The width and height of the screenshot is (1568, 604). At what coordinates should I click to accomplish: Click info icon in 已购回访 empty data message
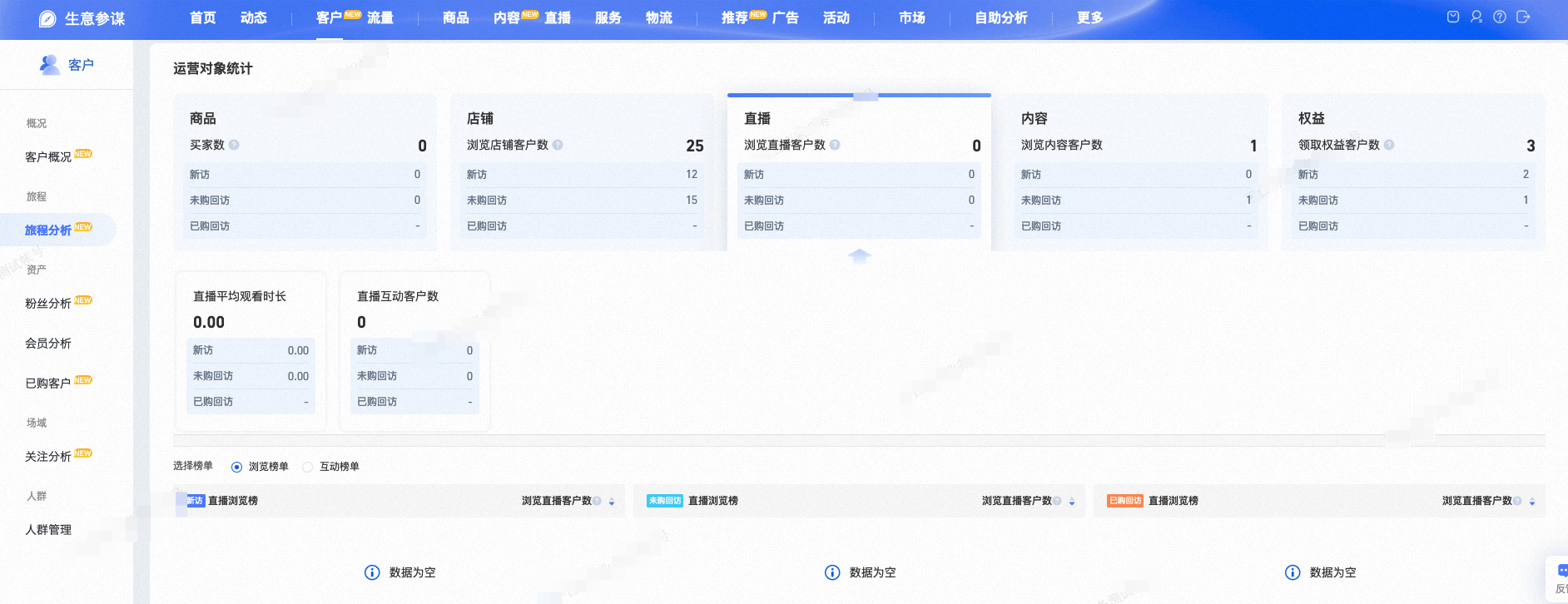pyautogui.click(x=1293, y=572)
